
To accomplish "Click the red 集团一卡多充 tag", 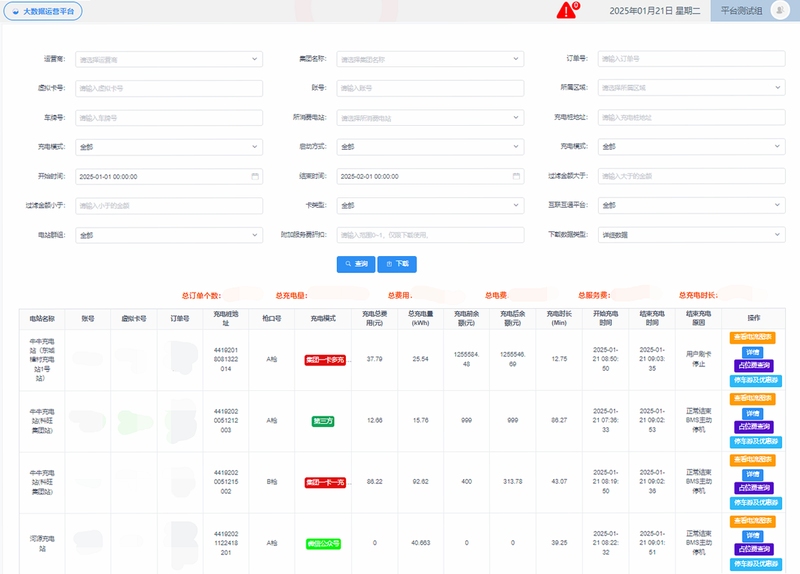I will coord(325,360).
